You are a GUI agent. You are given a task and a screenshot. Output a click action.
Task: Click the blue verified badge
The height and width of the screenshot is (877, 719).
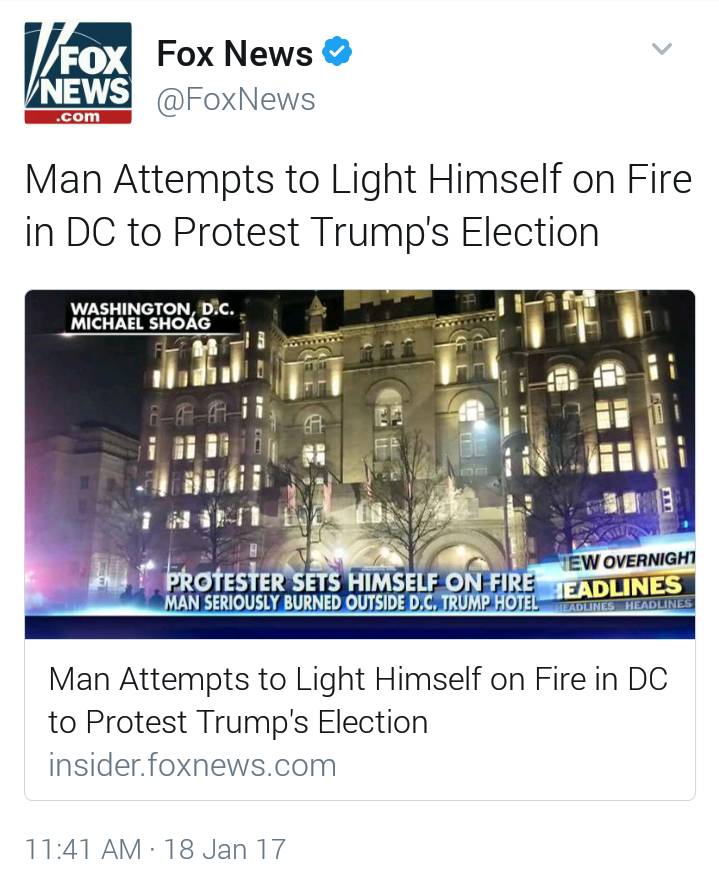(x=337, y=52)
